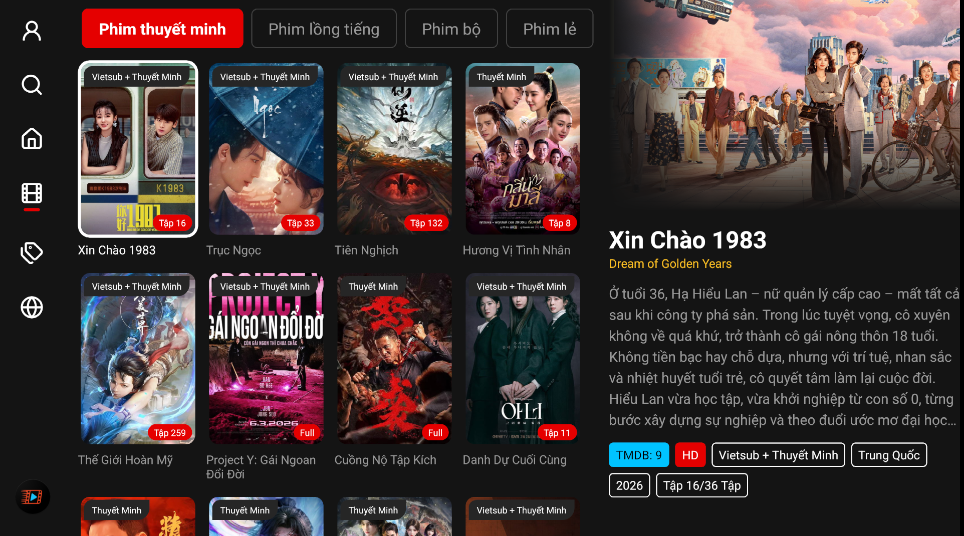This screenshot has height=536, width=964.
Task: Open the Danh Dự Cuối Cùng poster
Action: [x=523, y=358]
